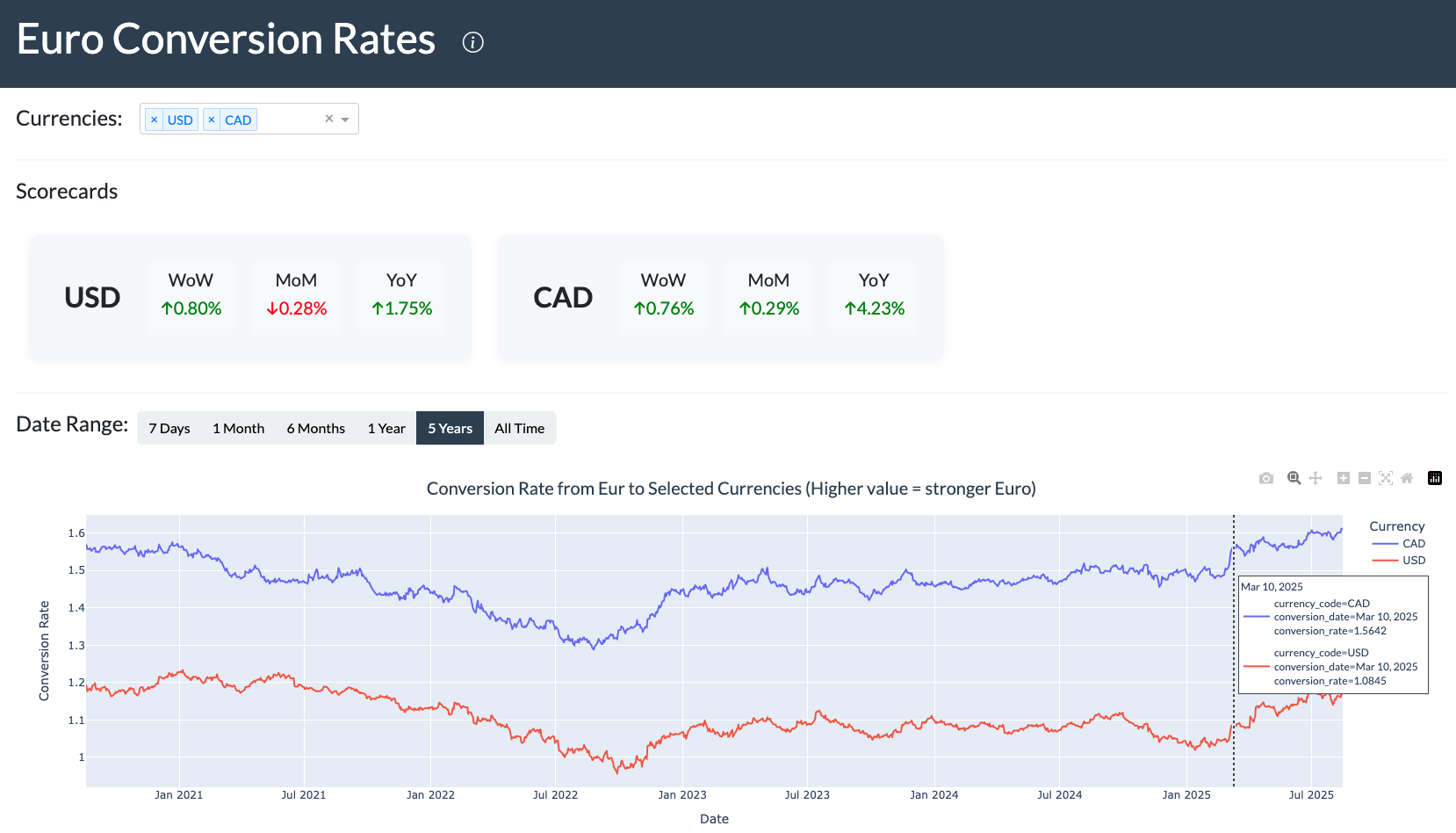The image size is (1456, 833).
Task: Reset chart axes with the home icon
Action: [x=1407, y=478]
